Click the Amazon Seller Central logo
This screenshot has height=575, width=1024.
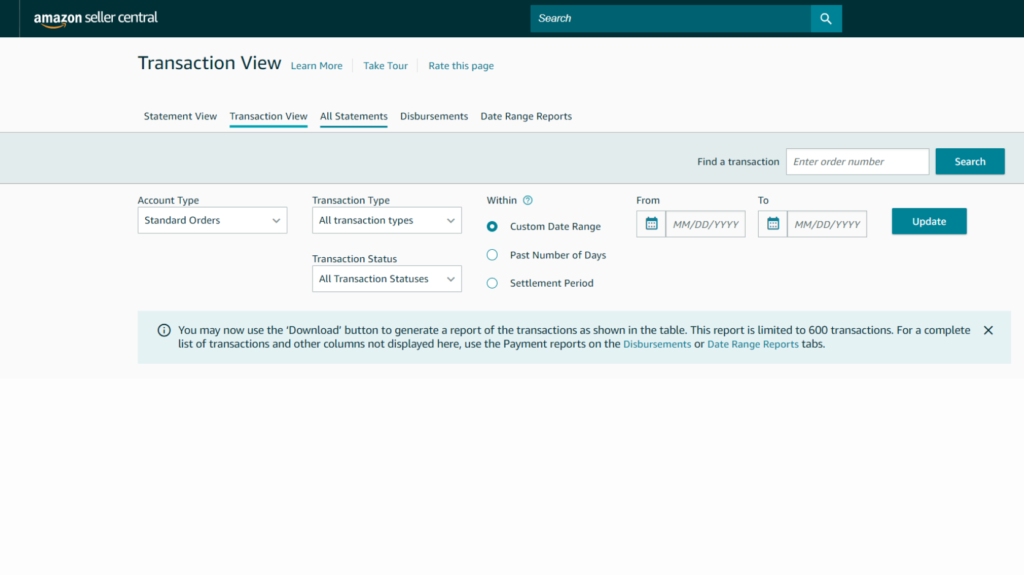pos(96,18)
